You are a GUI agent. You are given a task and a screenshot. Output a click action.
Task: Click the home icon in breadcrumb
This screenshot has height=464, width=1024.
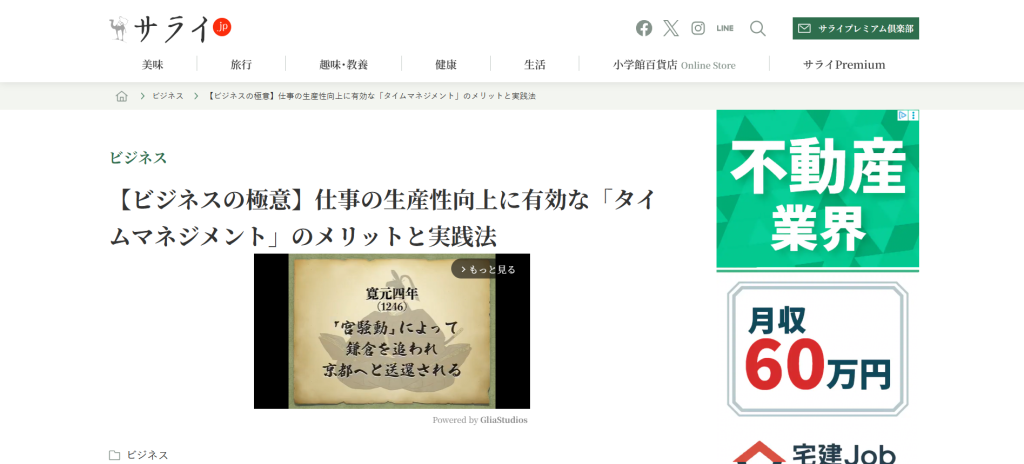click(x=122, y=96)
